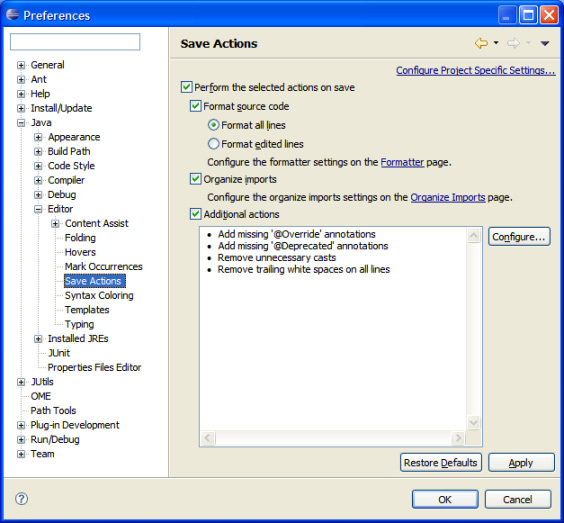The height and width of the screenshot is (523, 564).
Task: Open the forward history dropdown arrow
Action: [x=528, y=43]
